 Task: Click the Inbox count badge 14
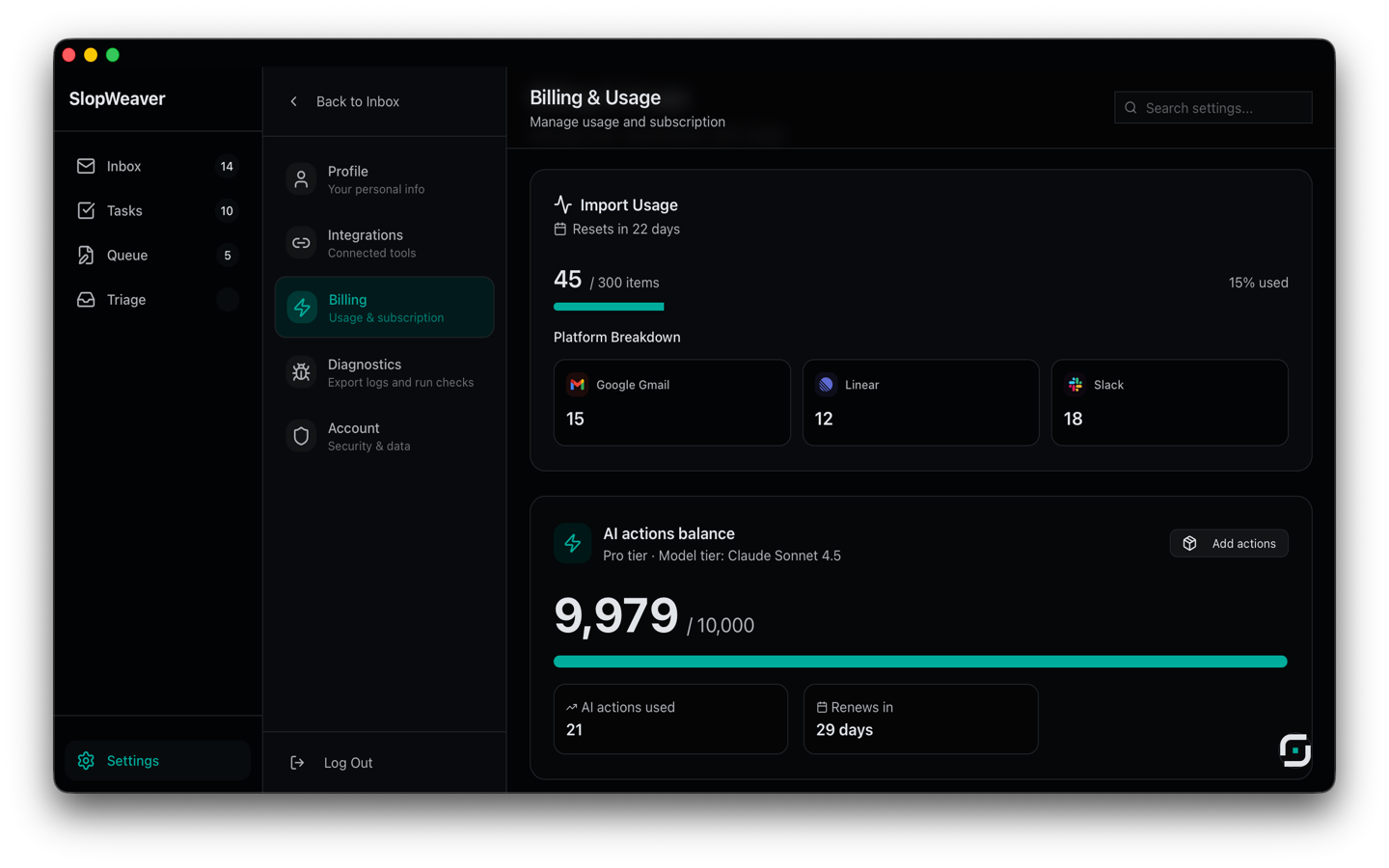227,166
